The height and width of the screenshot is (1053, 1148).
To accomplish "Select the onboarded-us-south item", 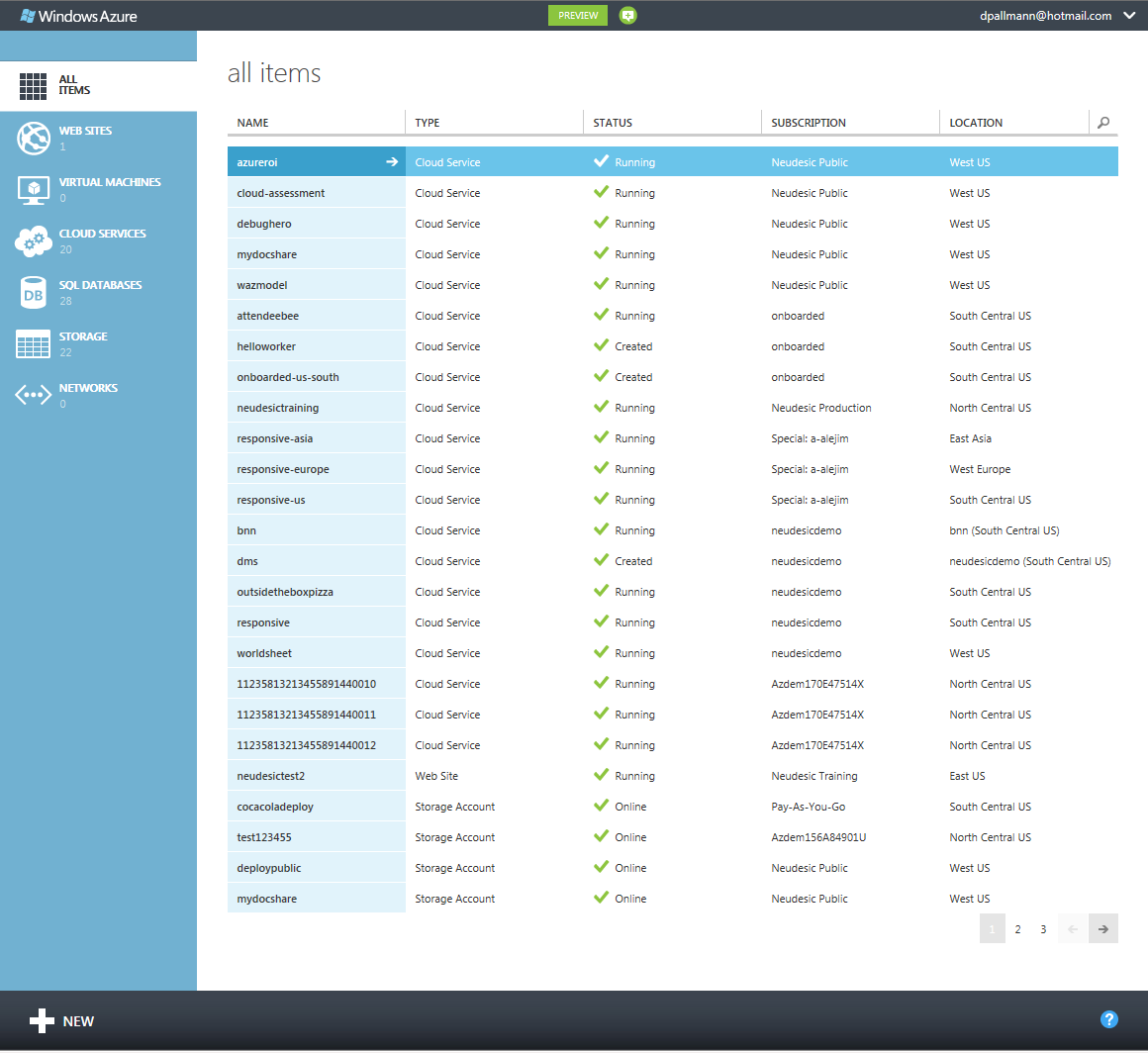I will tap(288, 378).
